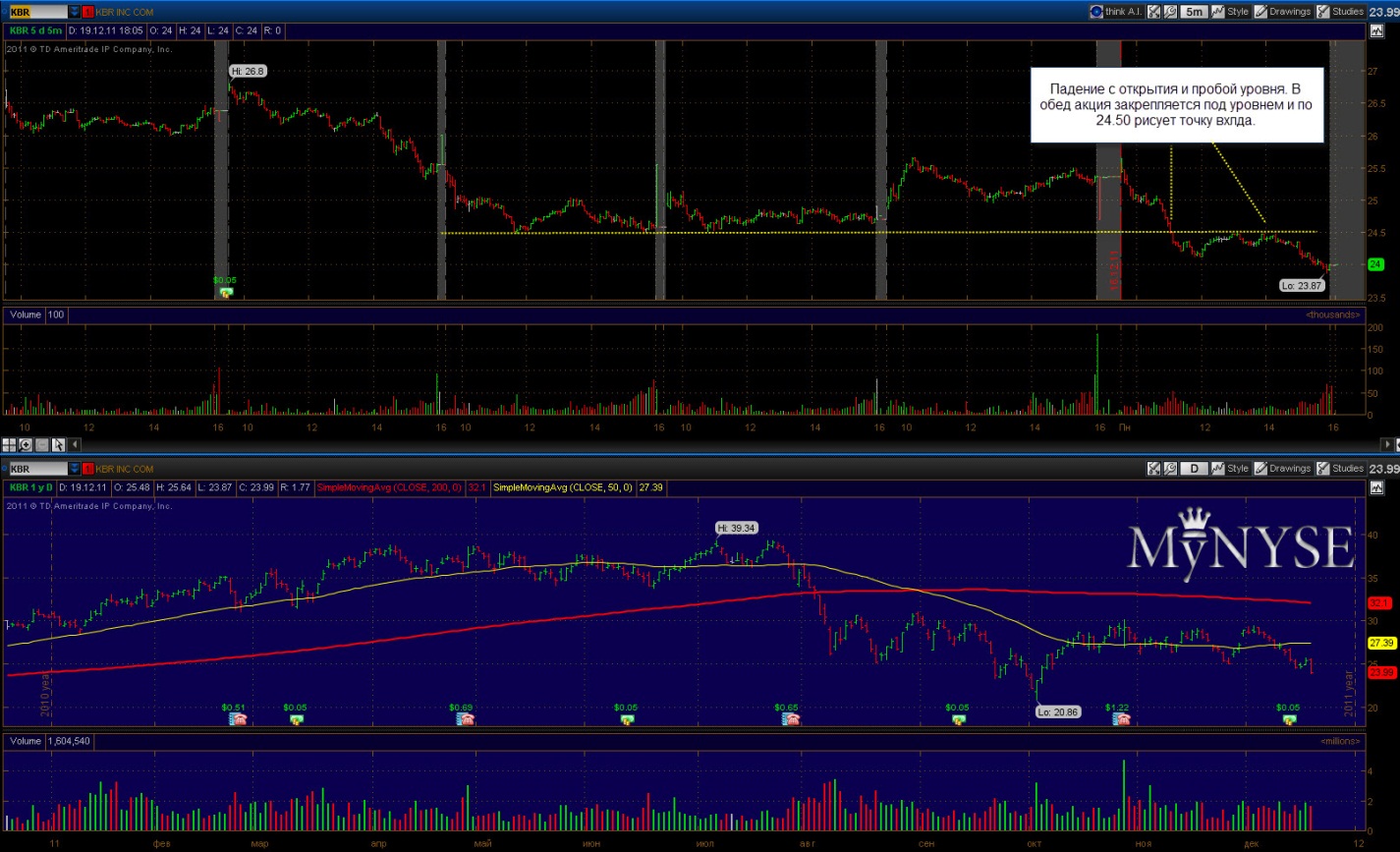Open the Style menu in upper chart

tap(1230, 12)
